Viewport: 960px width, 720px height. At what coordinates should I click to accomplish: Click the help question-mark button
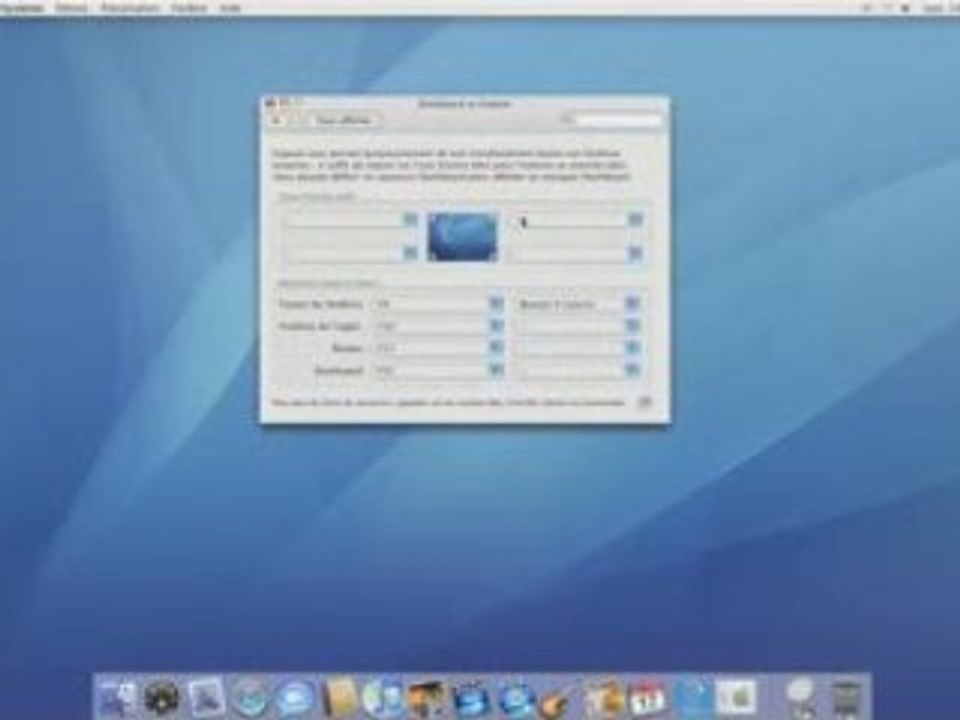click(645, 402)
